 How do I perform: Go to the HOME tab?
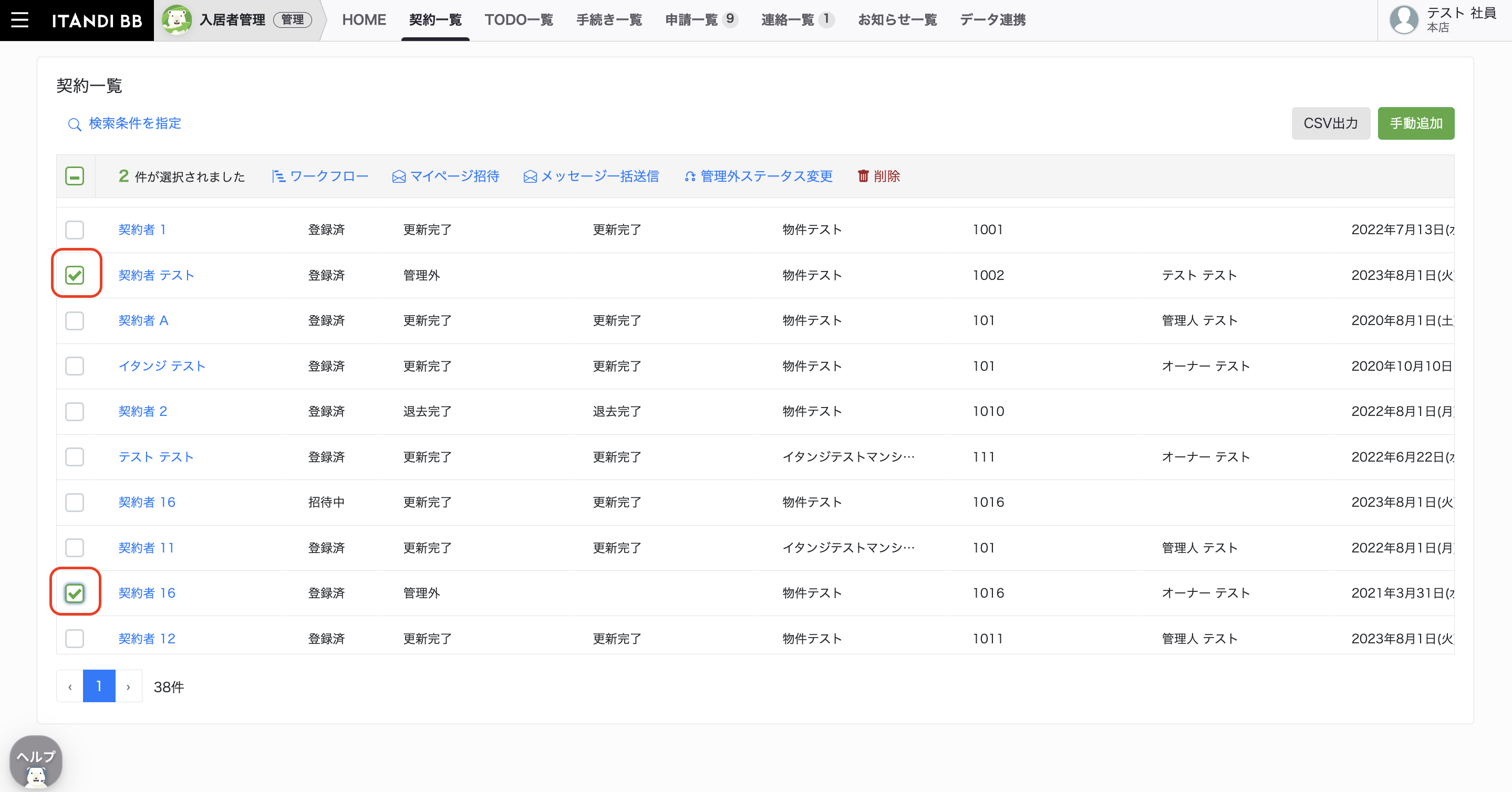click(x=364, y=20)
